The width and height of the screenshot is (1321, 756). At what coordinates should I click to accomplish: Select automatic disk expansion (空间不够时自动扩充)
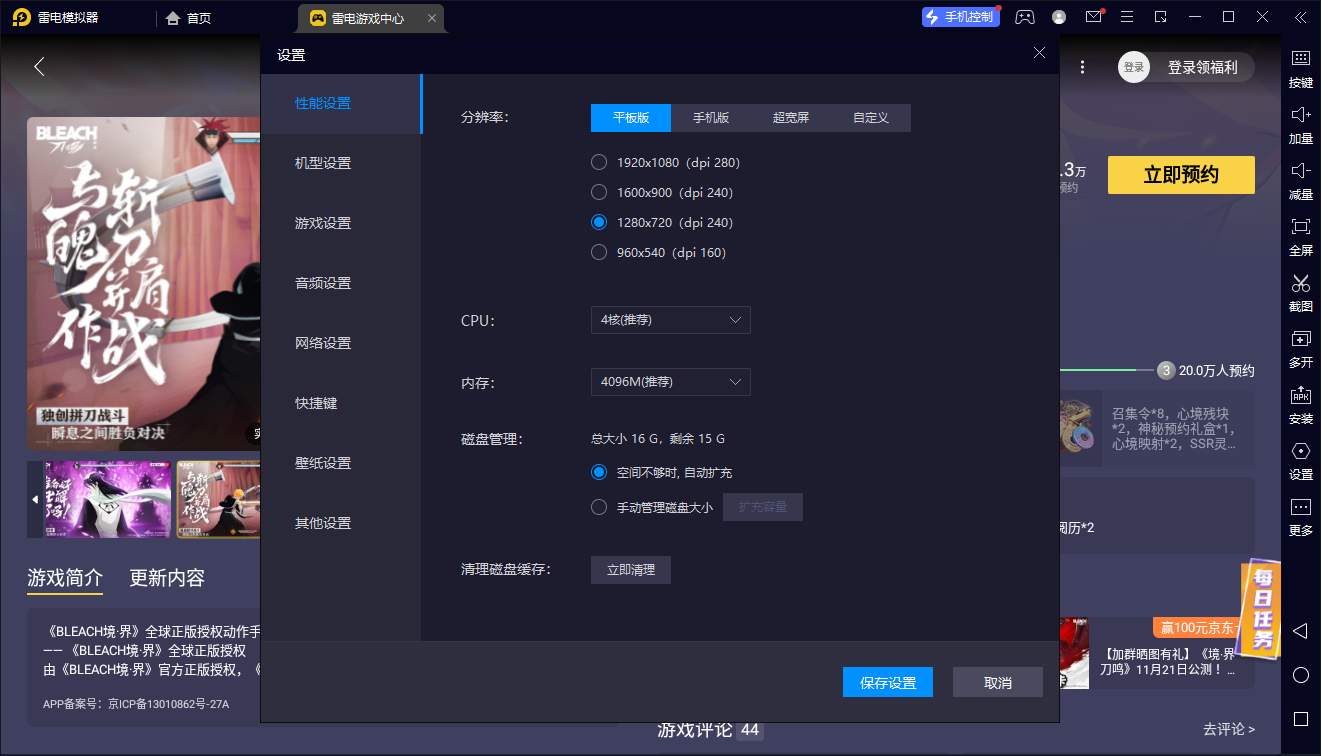click(x=598, y=471)
